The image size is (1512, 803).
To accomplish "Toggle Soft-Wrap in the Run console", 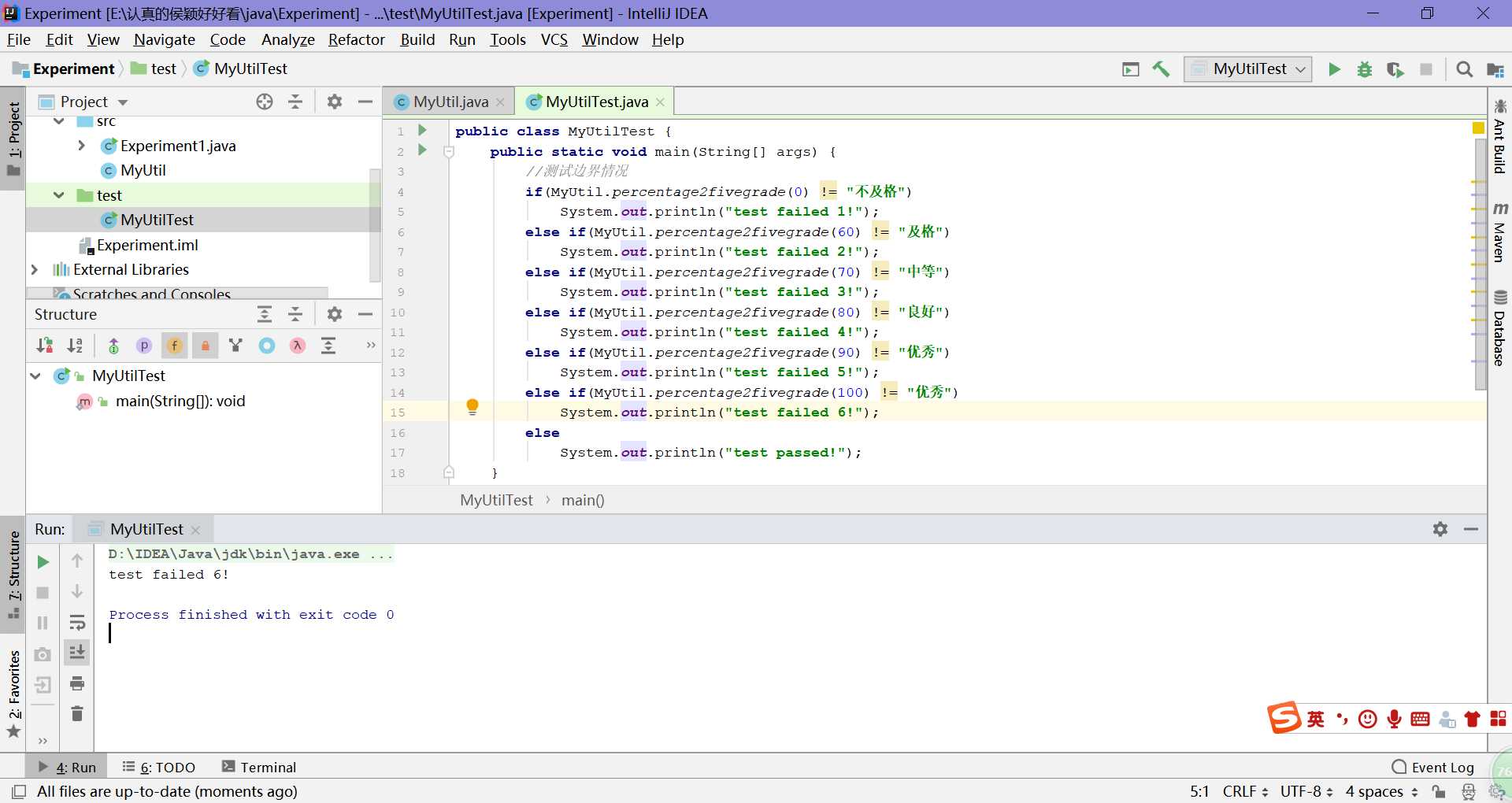I will 77,623.
